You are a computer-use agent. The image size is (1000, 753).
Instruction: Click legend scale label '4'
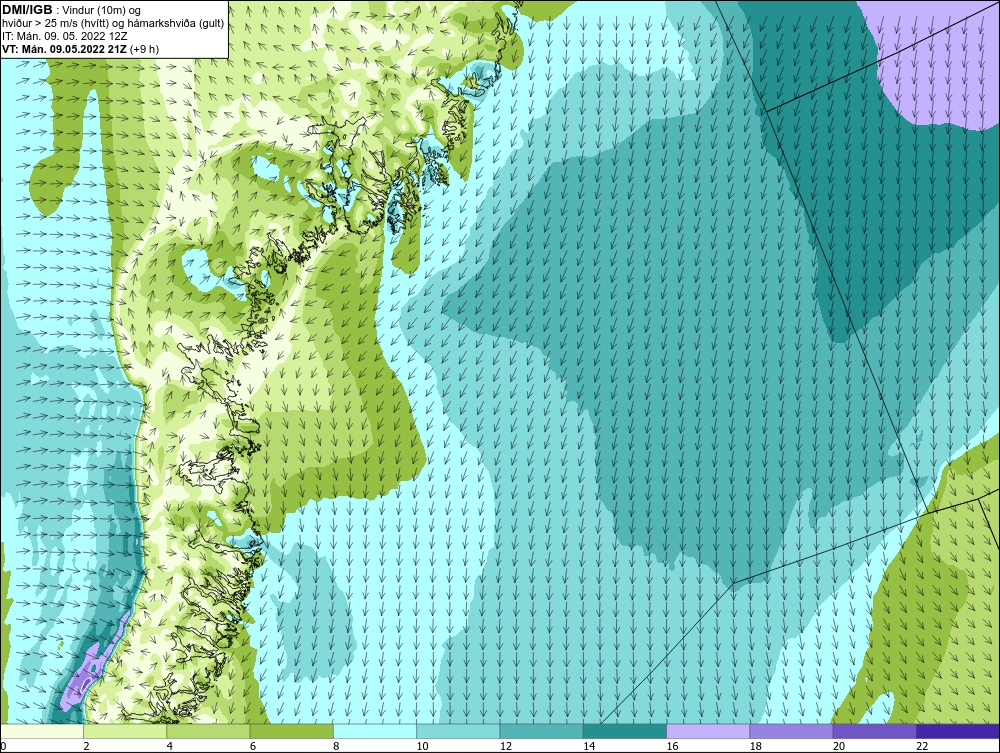[170, 747]
